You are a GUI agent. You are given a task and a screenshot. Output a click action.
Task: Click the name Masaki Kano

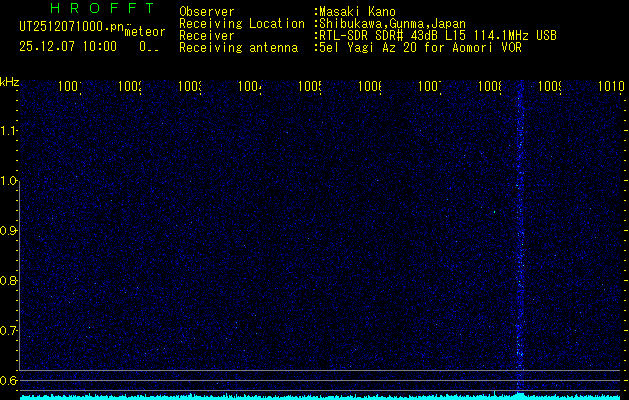coord(357,12)
